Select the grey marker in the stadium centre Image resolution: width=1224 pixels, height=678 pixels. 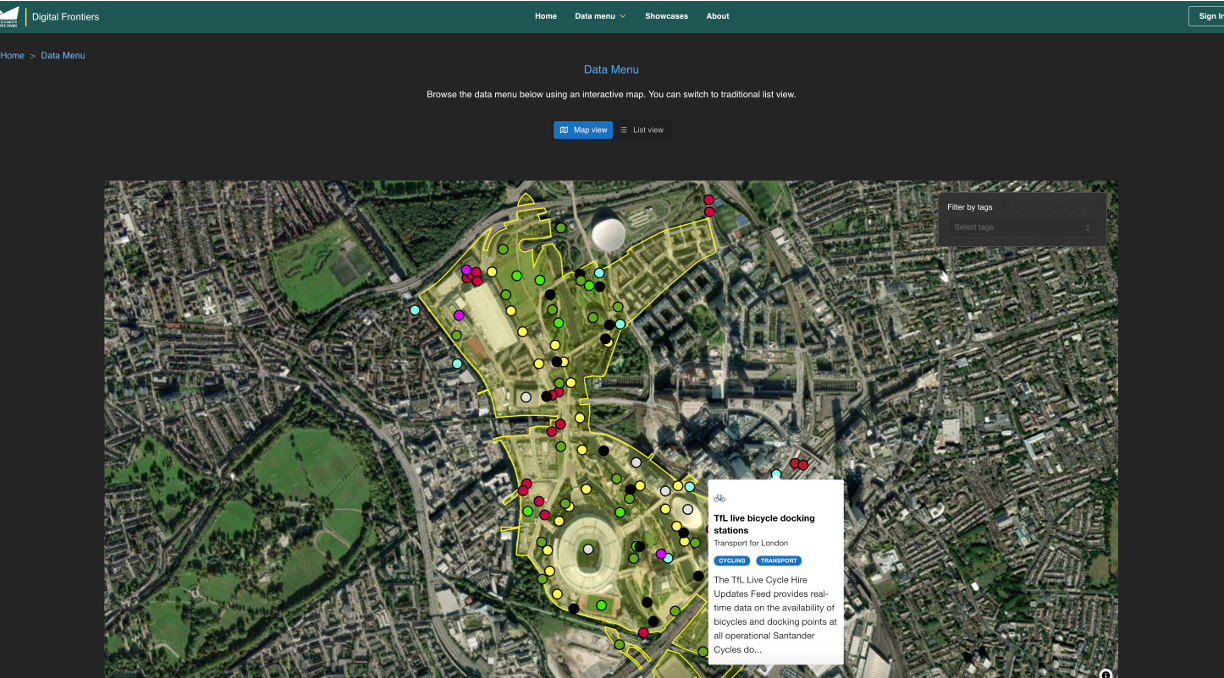tap(588, 549)
